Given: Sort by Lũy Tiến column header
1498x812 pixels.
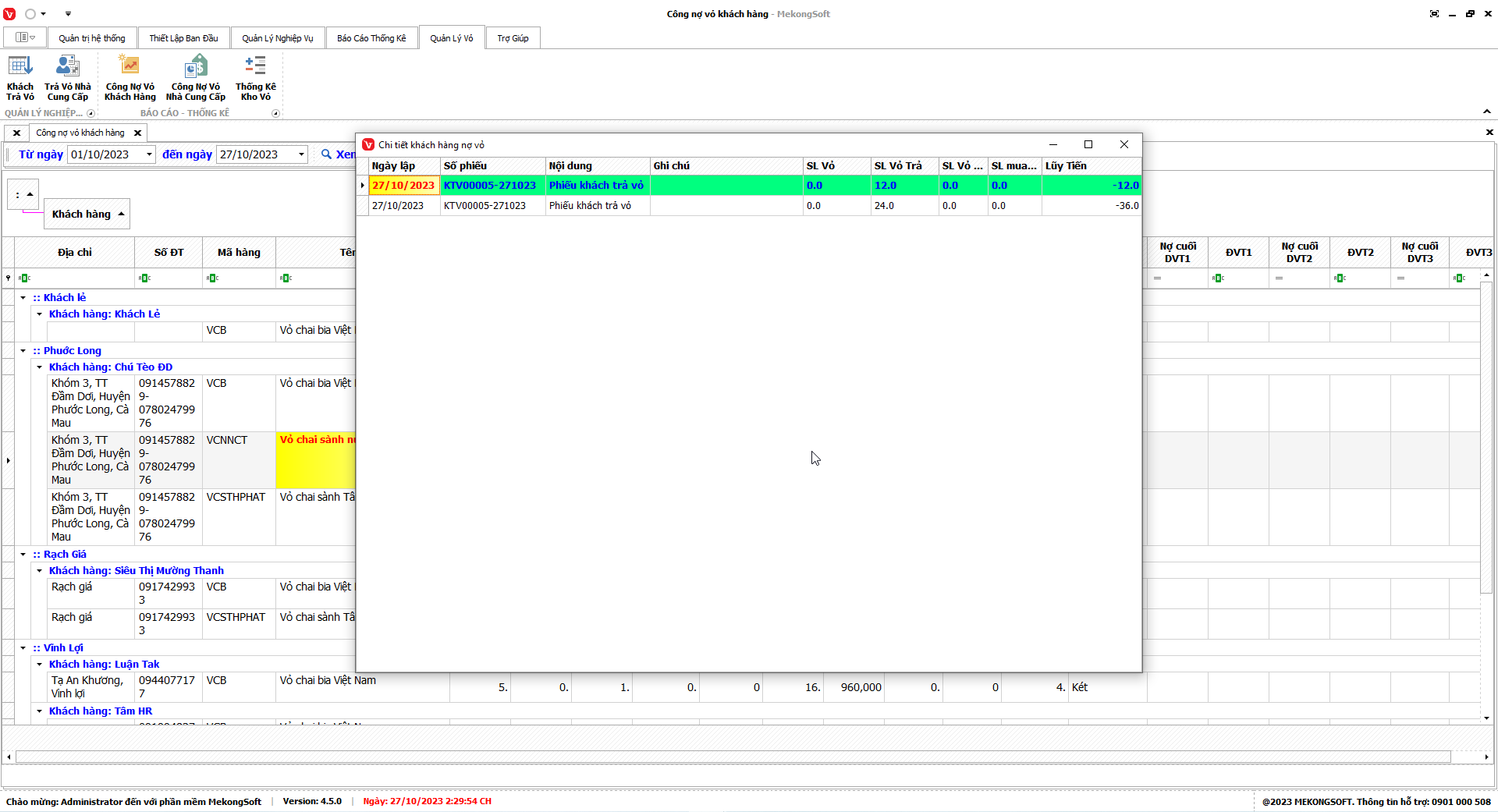Looking at the screenshot, I should (1092, 166).
